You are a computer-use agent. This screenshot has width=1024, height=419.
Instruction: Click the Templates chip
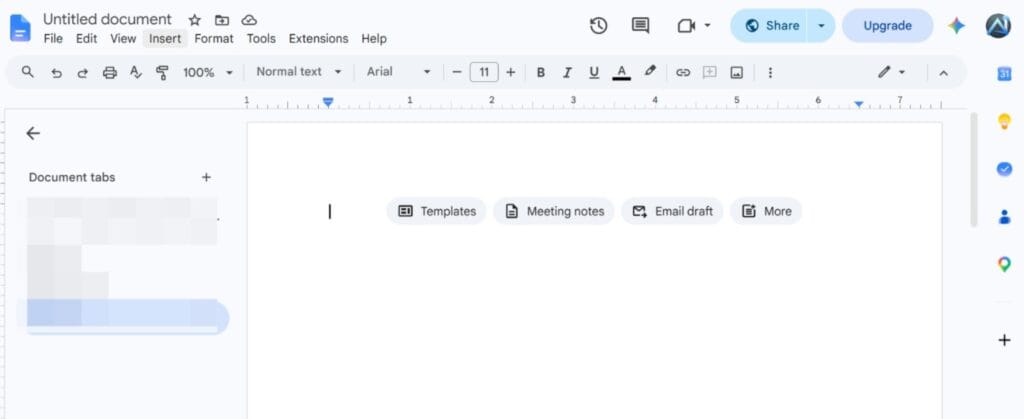(436, 211)
